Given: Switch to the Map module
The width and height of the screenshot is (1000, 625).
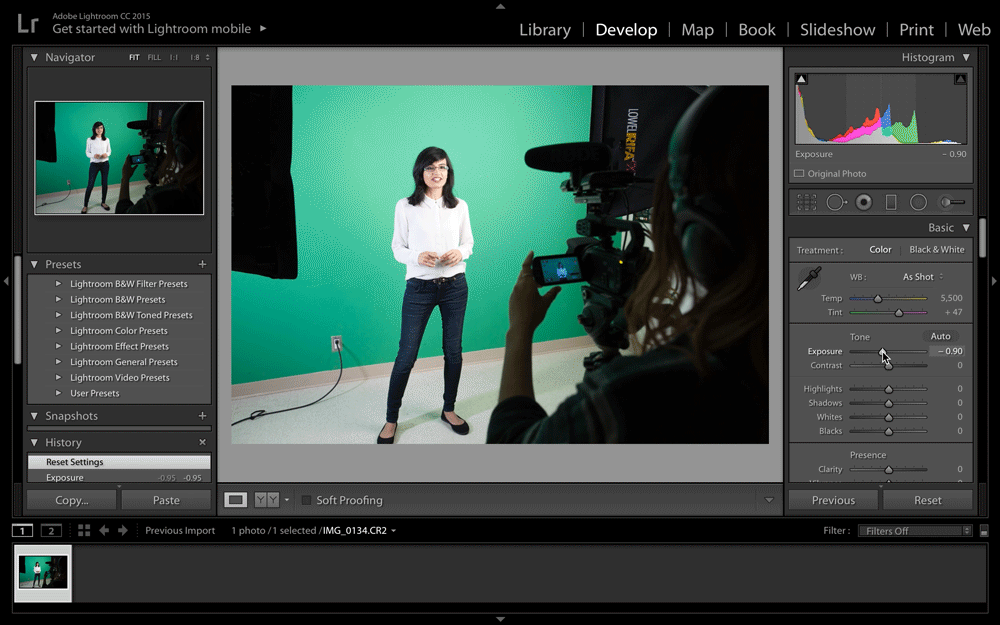Looking at the screenshot, I should [697, 30].
